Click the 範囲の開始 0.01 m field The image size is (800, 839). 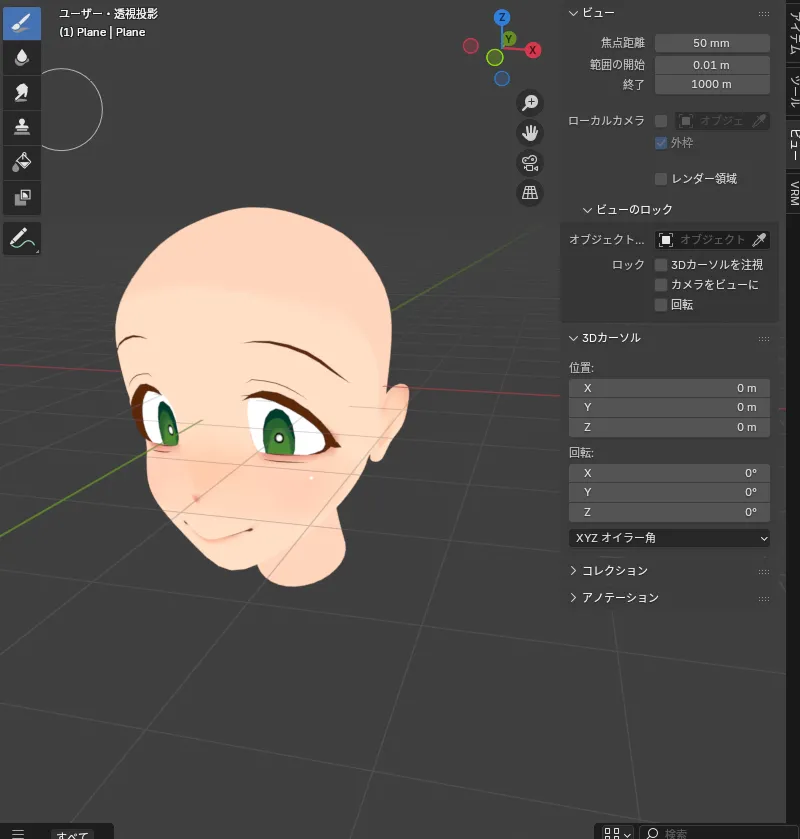coord(712,65)
